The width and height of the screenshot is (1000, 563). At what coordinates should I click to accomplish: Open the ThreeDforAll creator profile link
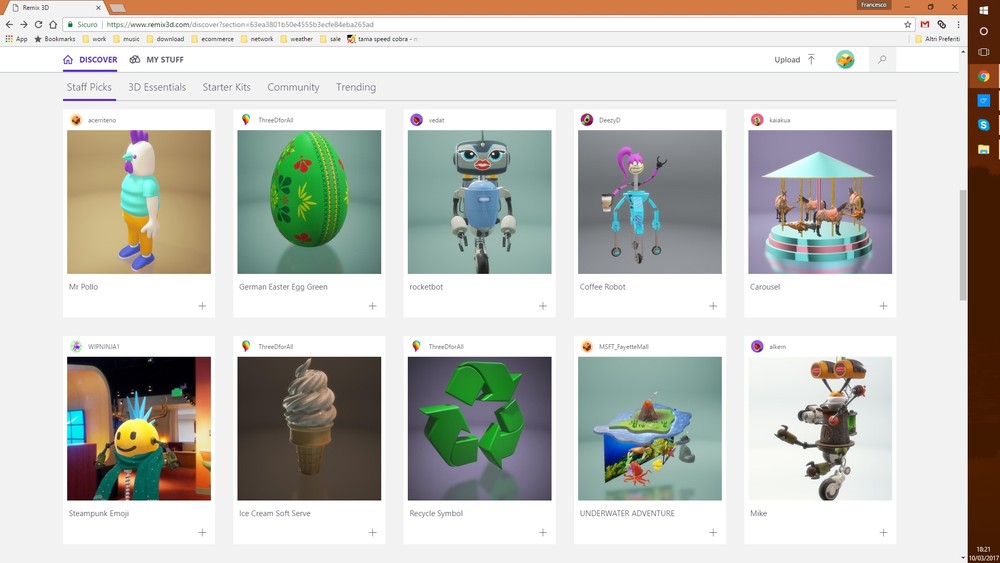click(x=275, y=120)
